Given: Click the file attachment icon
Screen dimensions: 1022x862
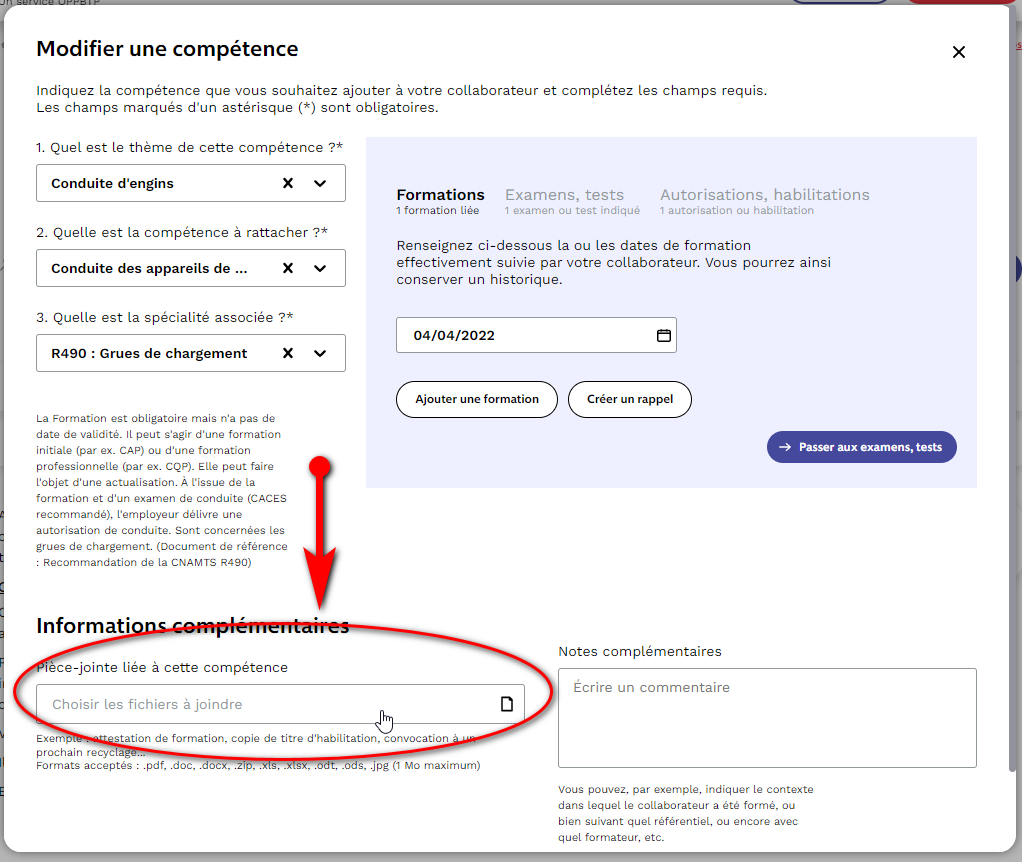Looking at the screenshot, I should pyautogui.click(x=506, y=704).
